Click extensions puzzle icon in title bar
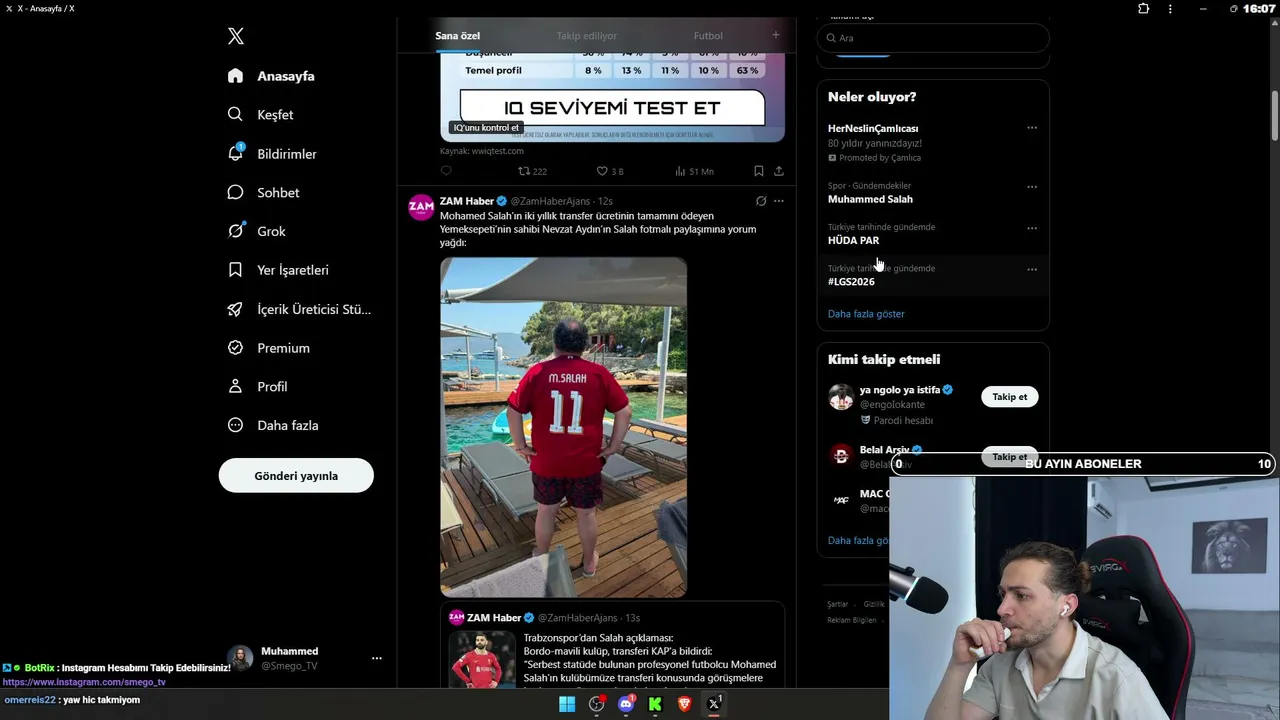The width and height of the screenshot is (1280, 720). 1143,9
